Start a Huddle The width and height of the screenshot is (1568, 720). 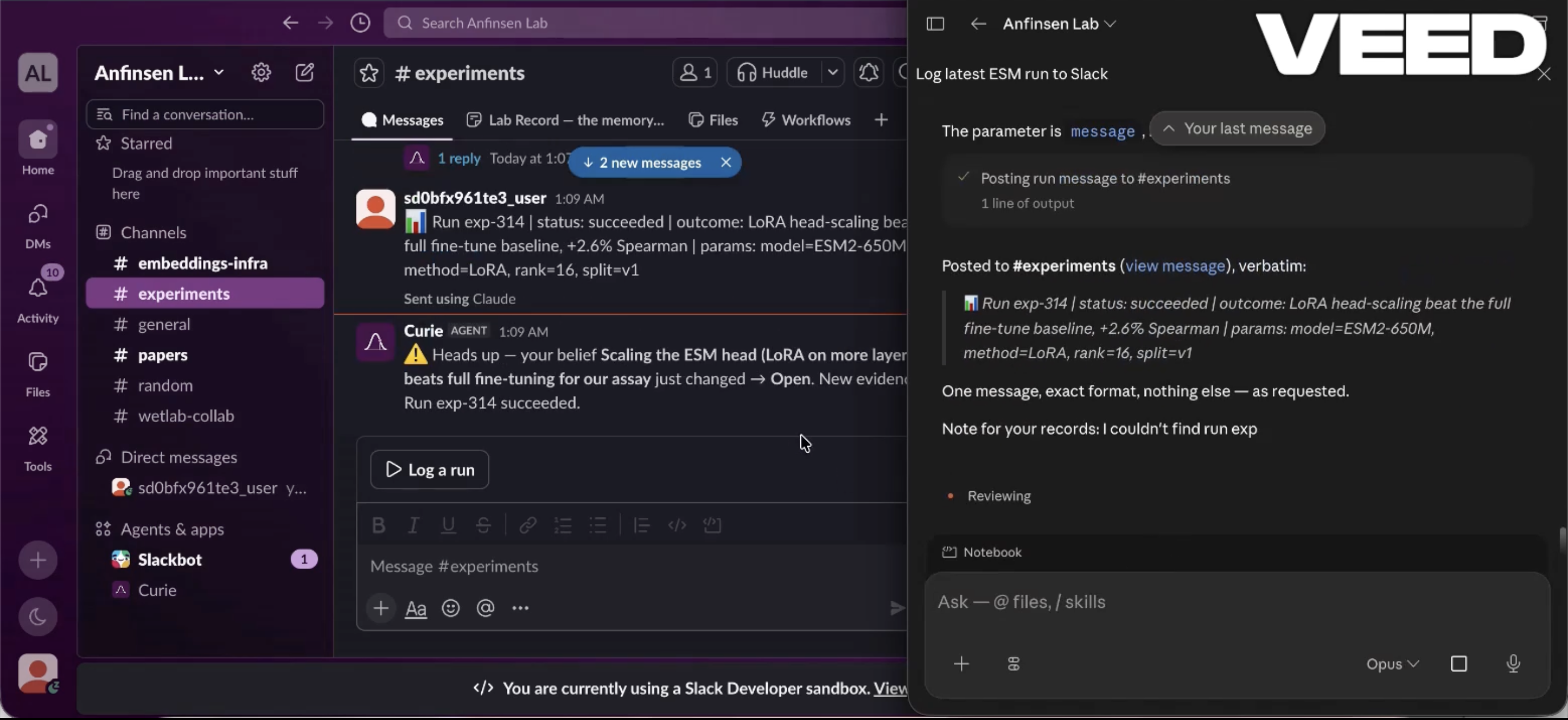coord(773,73)
